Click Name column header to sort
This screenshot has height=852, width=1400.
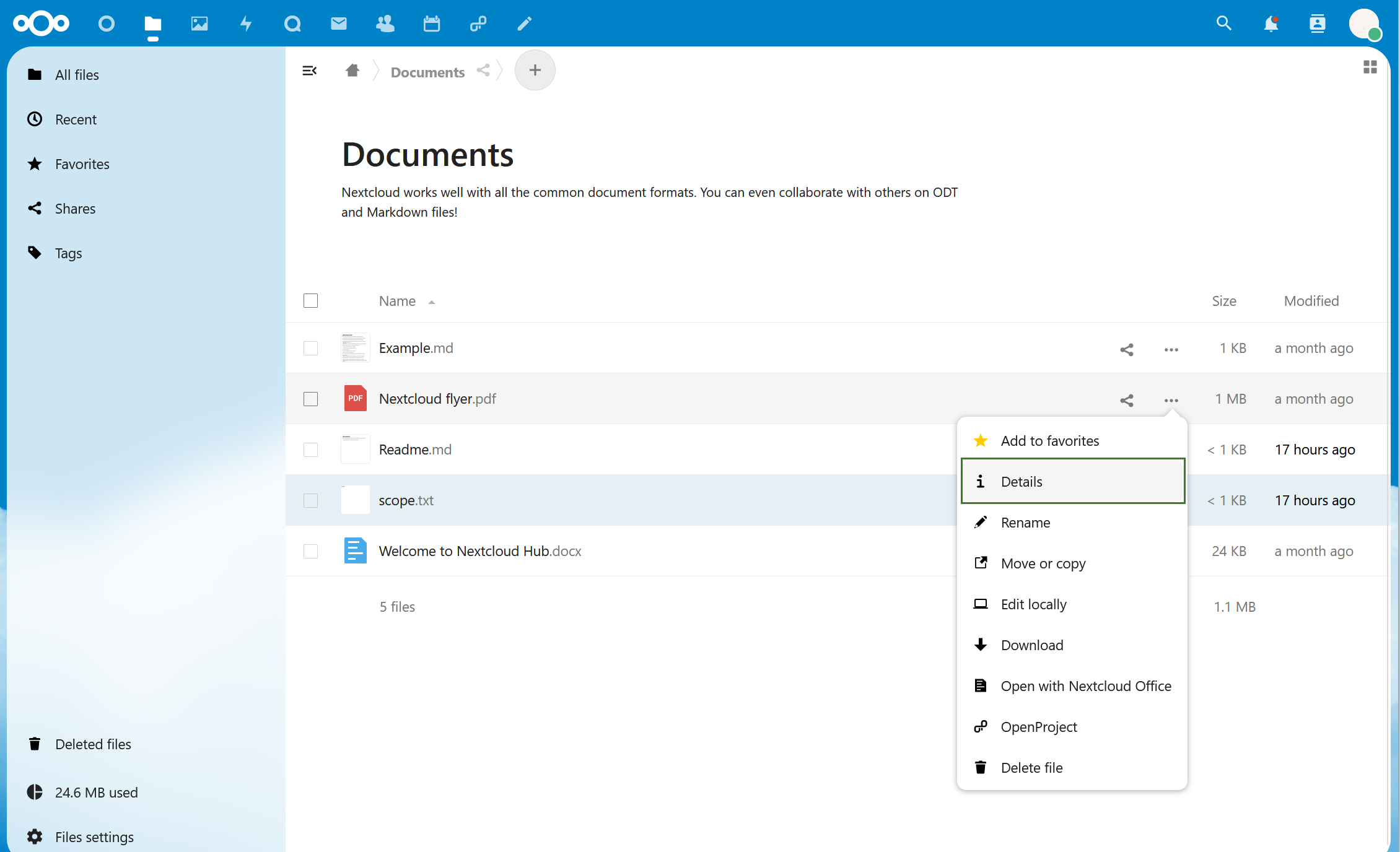(x=404, y=300)
